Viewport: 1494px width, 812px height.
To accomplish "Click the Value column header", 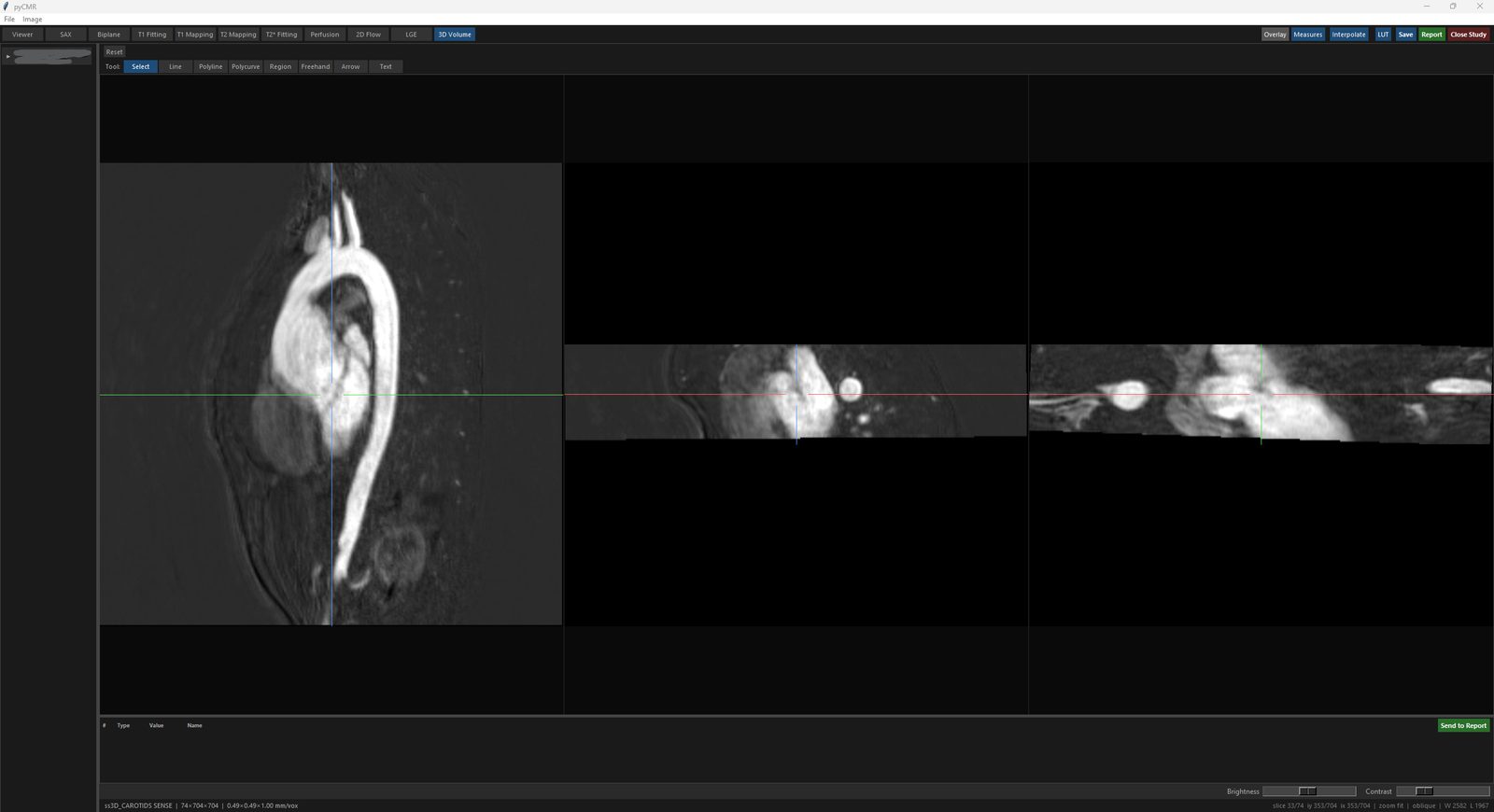I will pos(156,725).
